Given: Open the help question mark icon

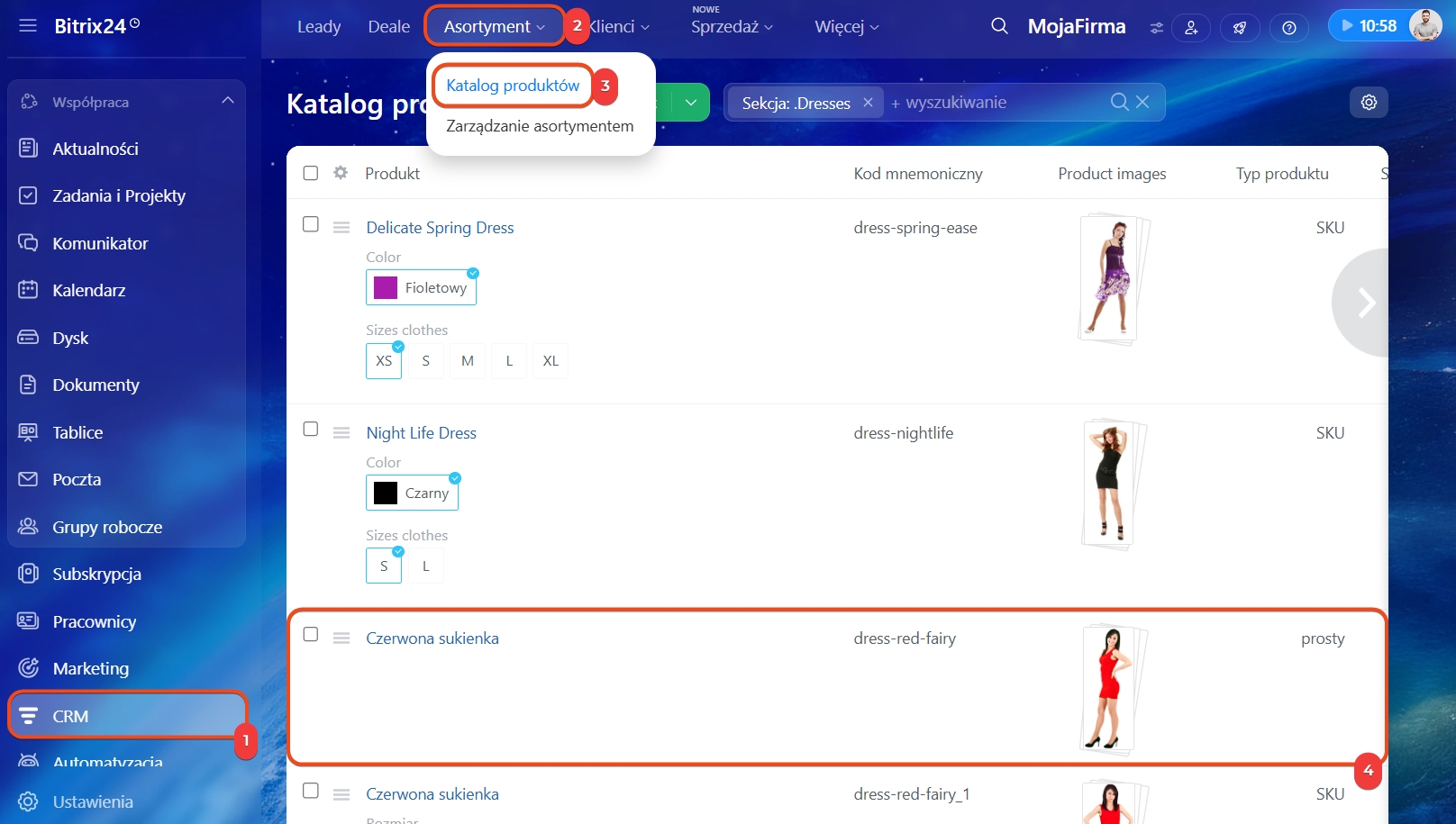Looking at the screenshot, I should (1288, 28).
